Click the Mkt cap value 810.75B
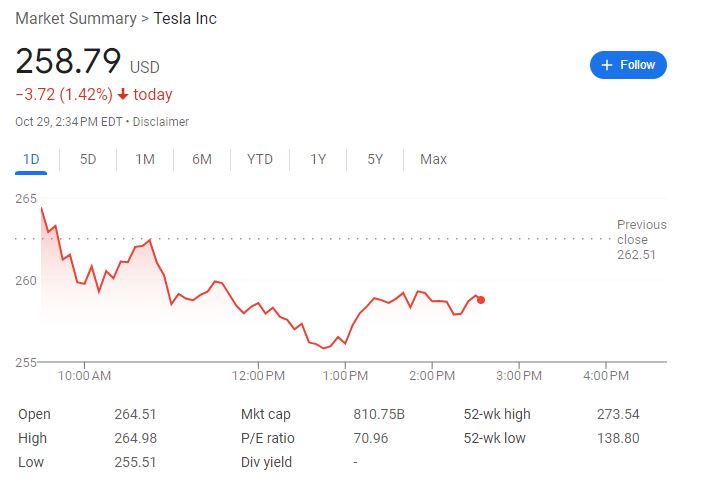The width and height of the screenshot is (707, 488). tap(379, 414)
